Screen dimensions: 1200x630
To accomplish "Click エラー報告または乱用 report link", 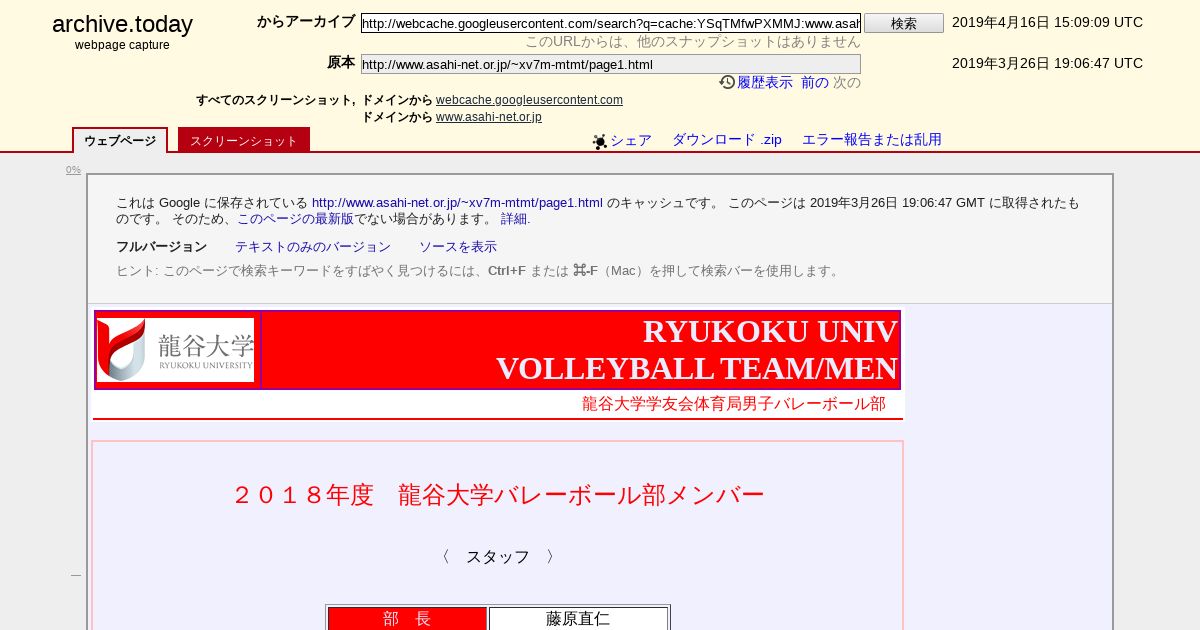I will pos(871,140).
